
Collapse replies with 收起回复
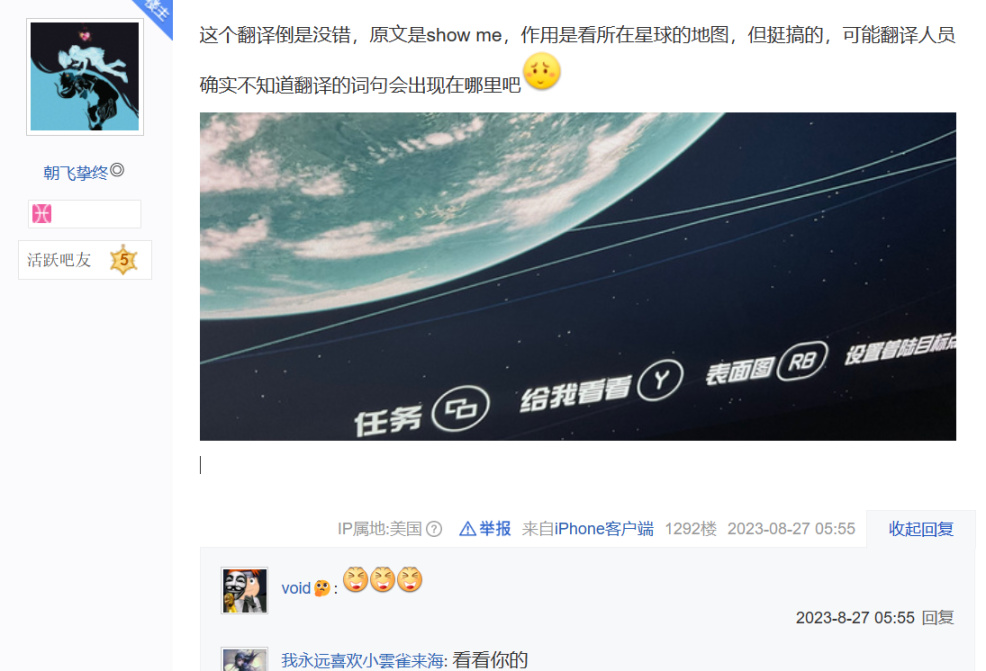click(x=921, y=529)
